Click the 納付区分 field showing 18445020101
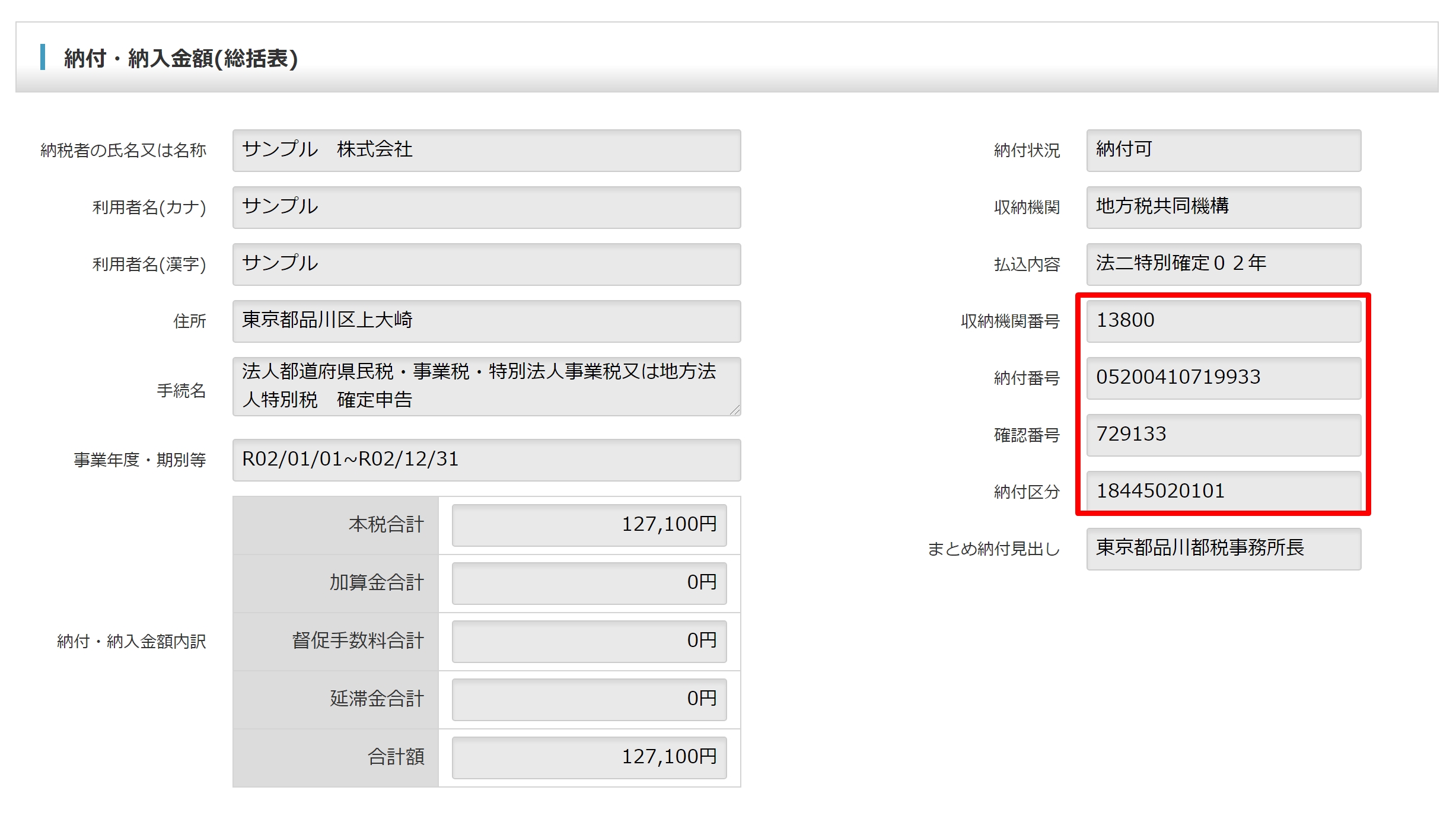This screenshot has height=819, width=1456. [1223, 491]
